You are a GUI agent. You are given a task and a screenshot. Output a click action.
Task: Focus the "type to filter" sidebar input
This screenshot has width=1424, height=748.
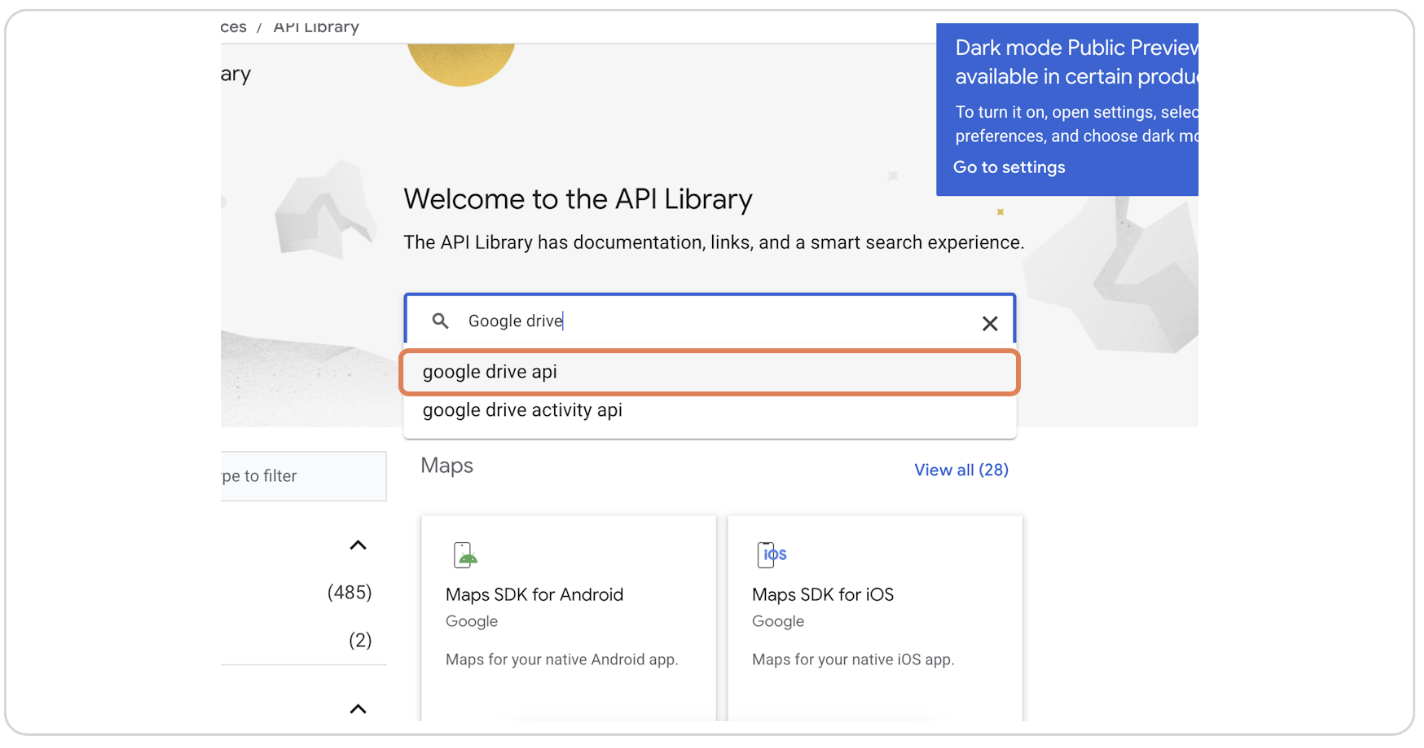(x=300, y=476)
